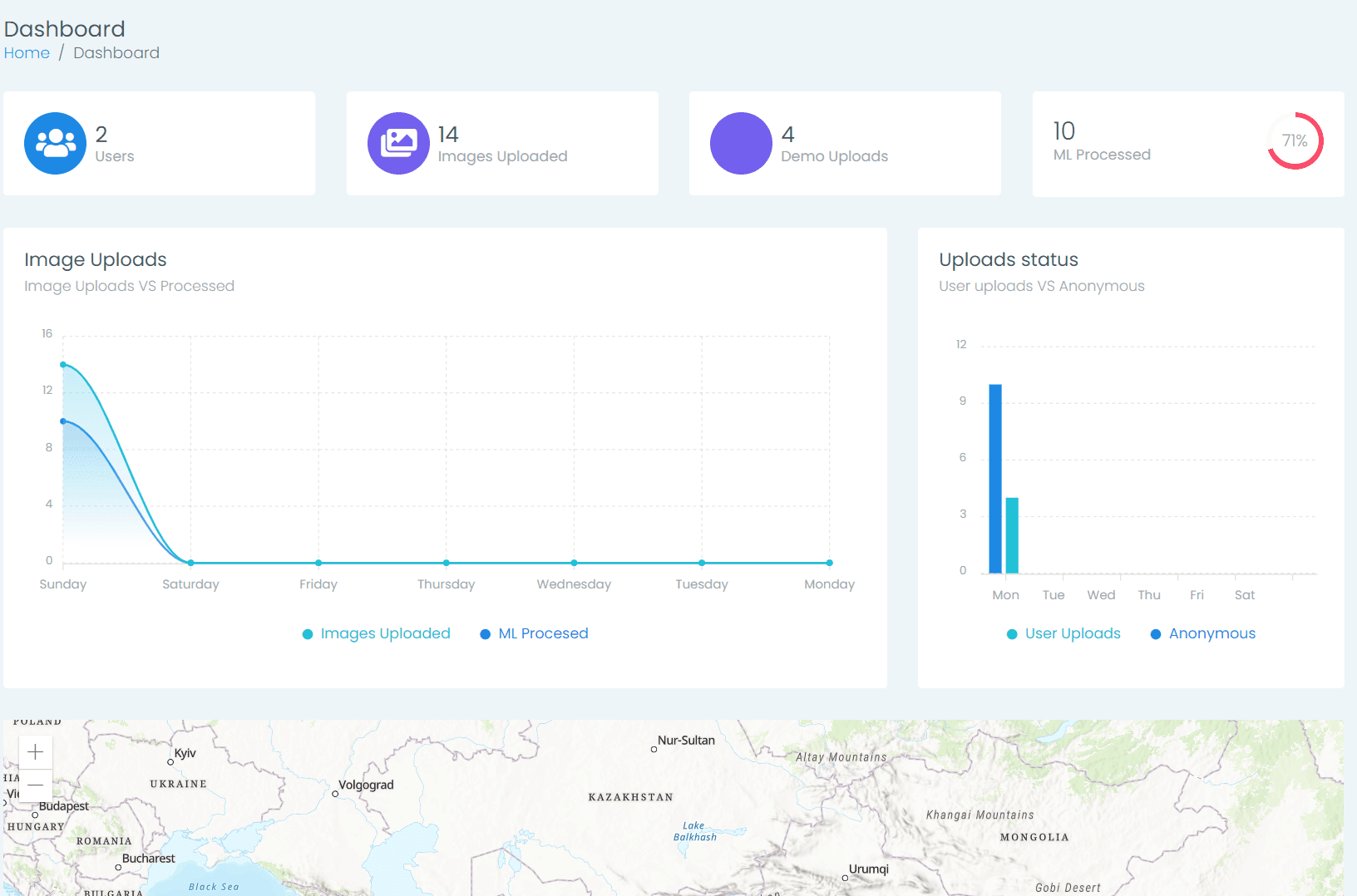Screen dimensions: 1357x896
Task: Click the 71% ML Processed progress ring
Action: click(x=1295, y=141)
